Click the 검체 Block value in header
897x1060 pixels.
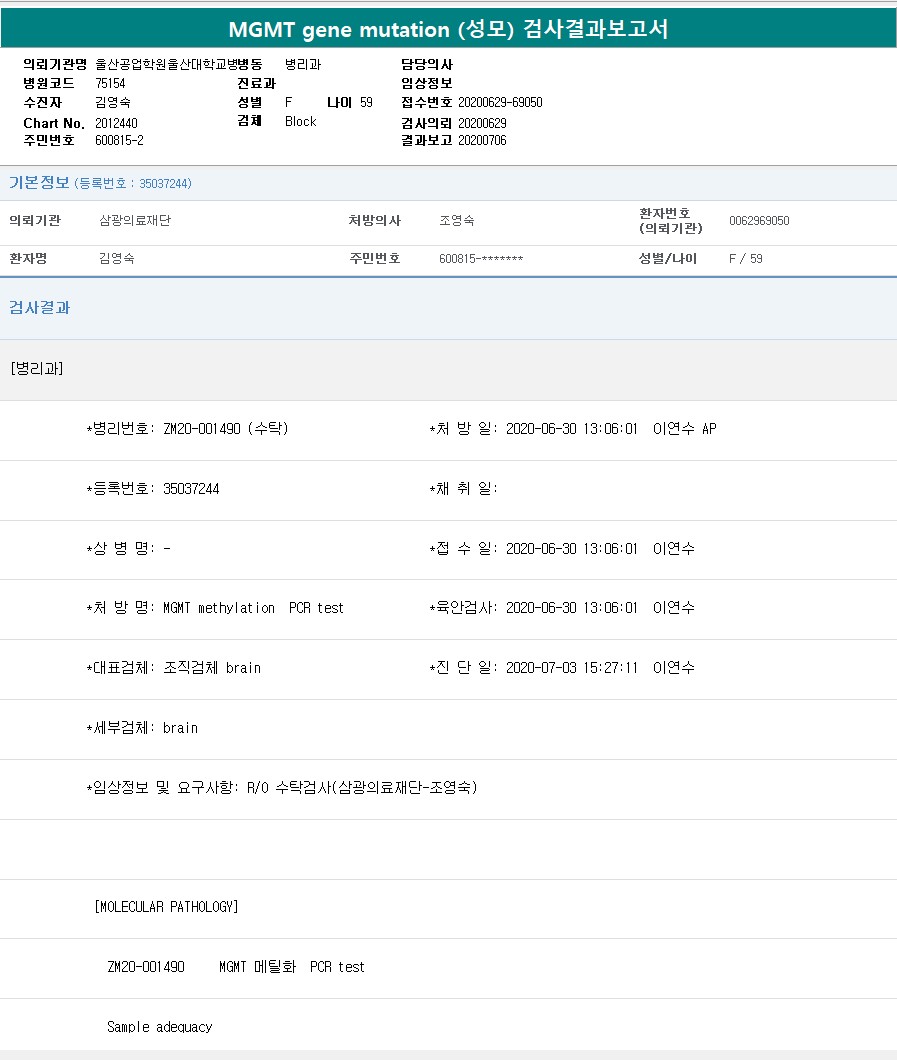[300, 121]
